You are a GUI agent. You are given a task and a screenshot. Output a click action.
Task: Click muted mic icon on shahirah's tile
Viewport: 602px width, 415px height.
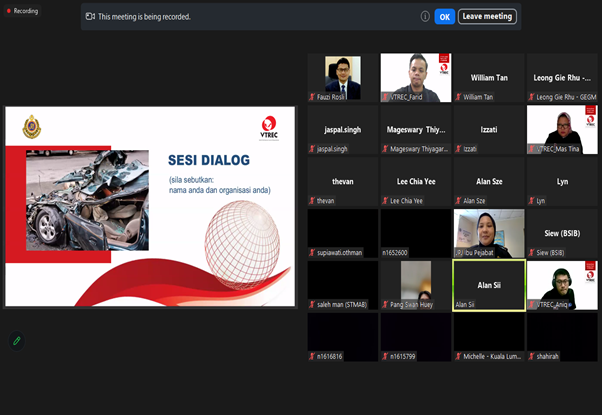tap(531, 356)
